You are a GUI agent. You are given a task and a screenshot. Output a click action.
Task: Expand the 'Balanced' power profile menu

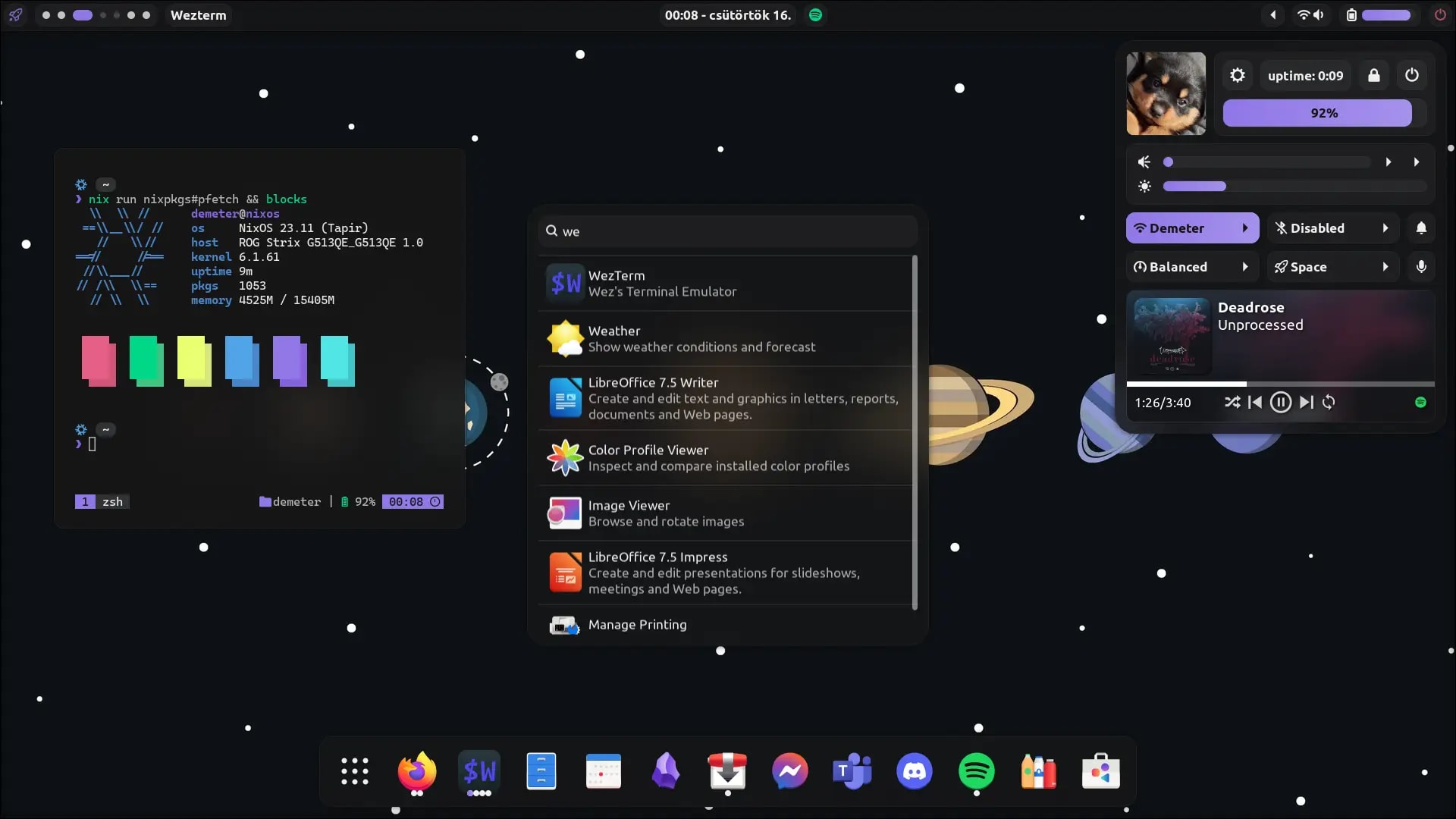coord(1244,266)
